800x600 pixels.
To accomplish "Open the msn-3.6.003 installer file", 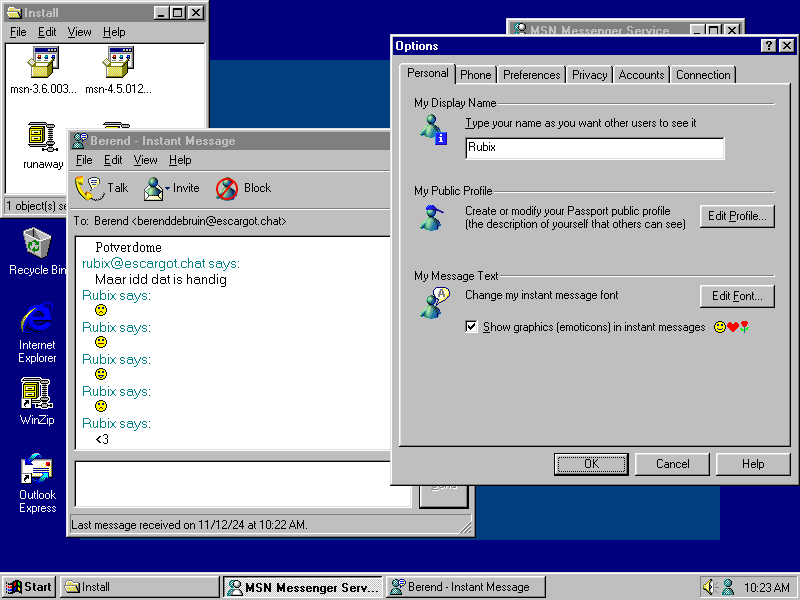I will click(x=43, y=64).
